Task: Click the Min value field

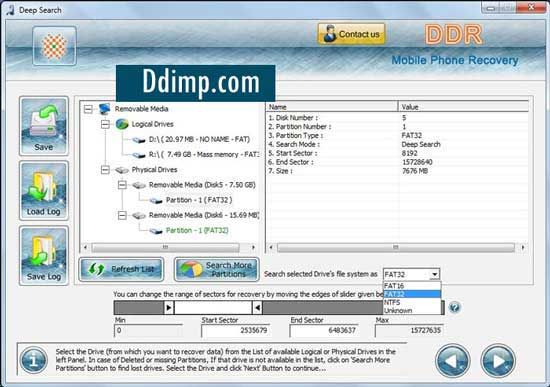Action: [148, 331]
